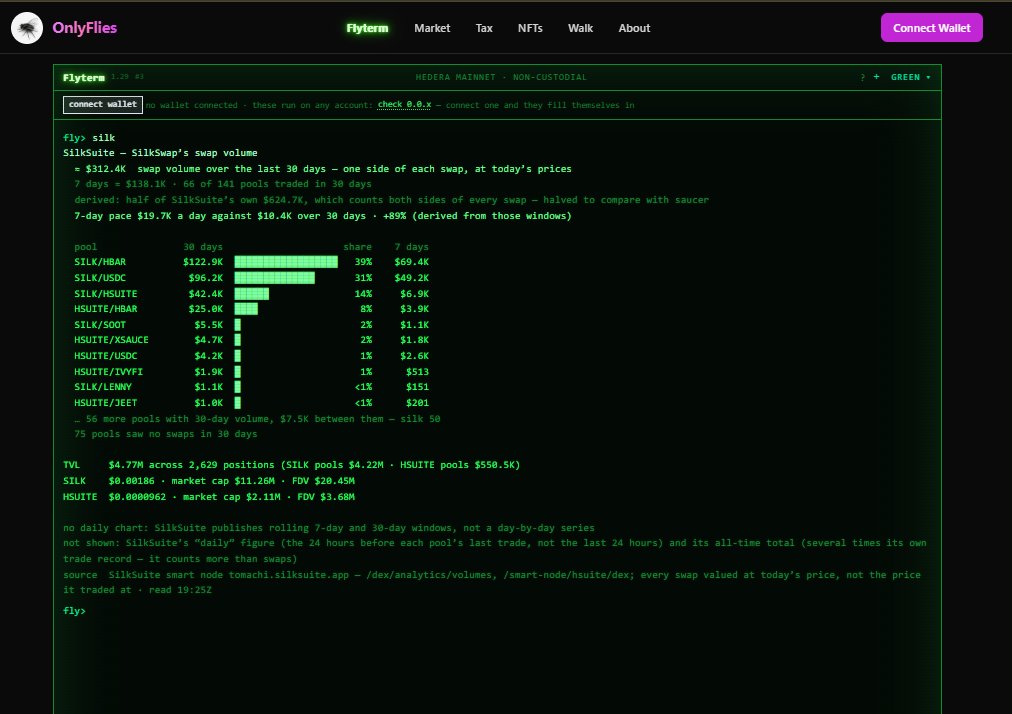Select the SILK/LENNY pool name

click(x=103, y=387)
